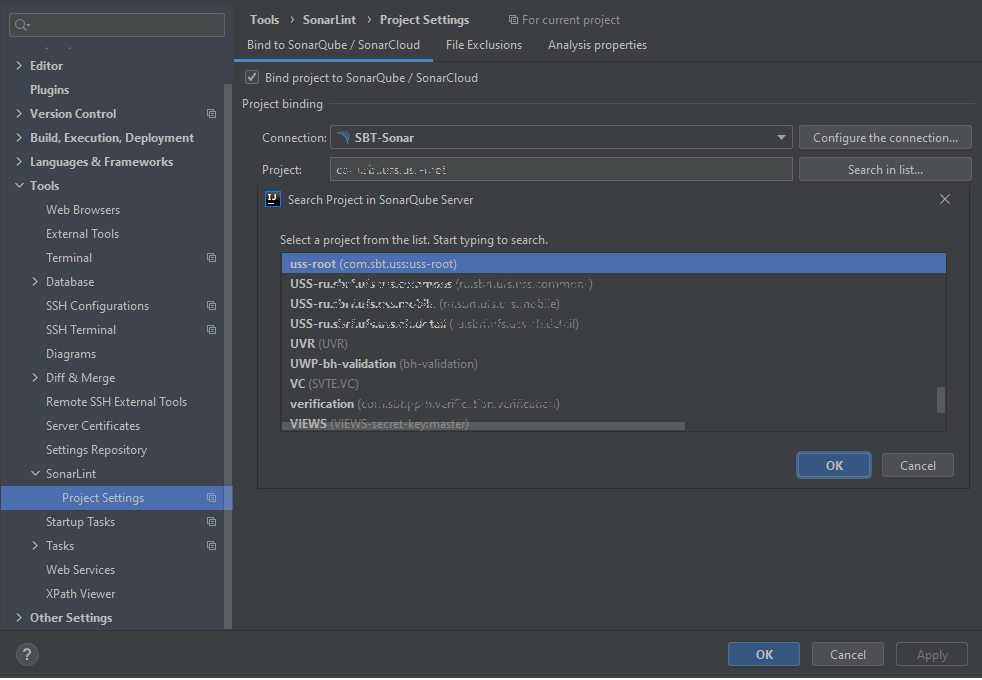
Task: Click project-level icon beside Terminal item
Action: [211, 258]
